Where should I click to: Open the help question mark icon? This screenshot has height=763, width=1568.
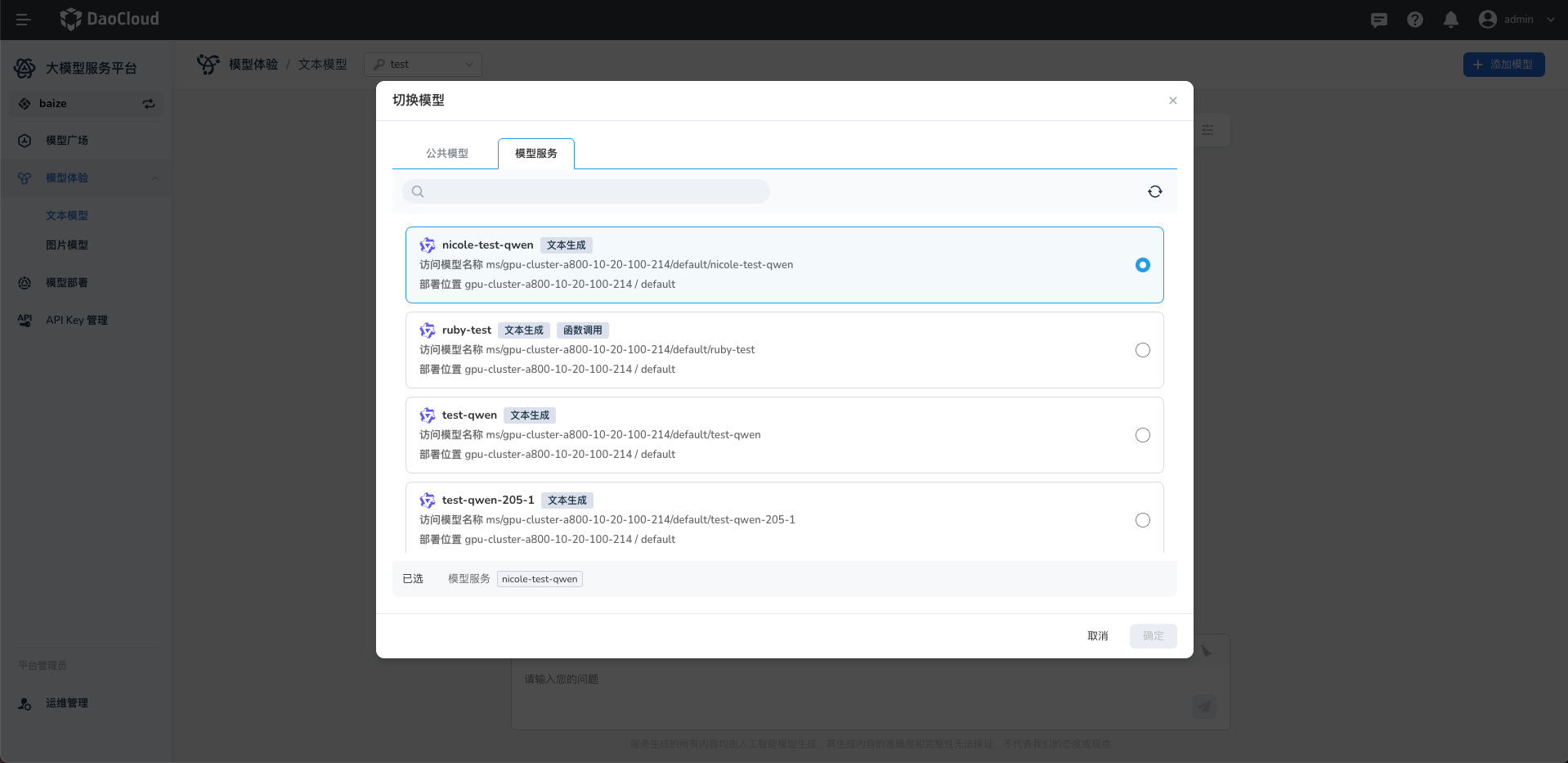[x=1414, y=20]
